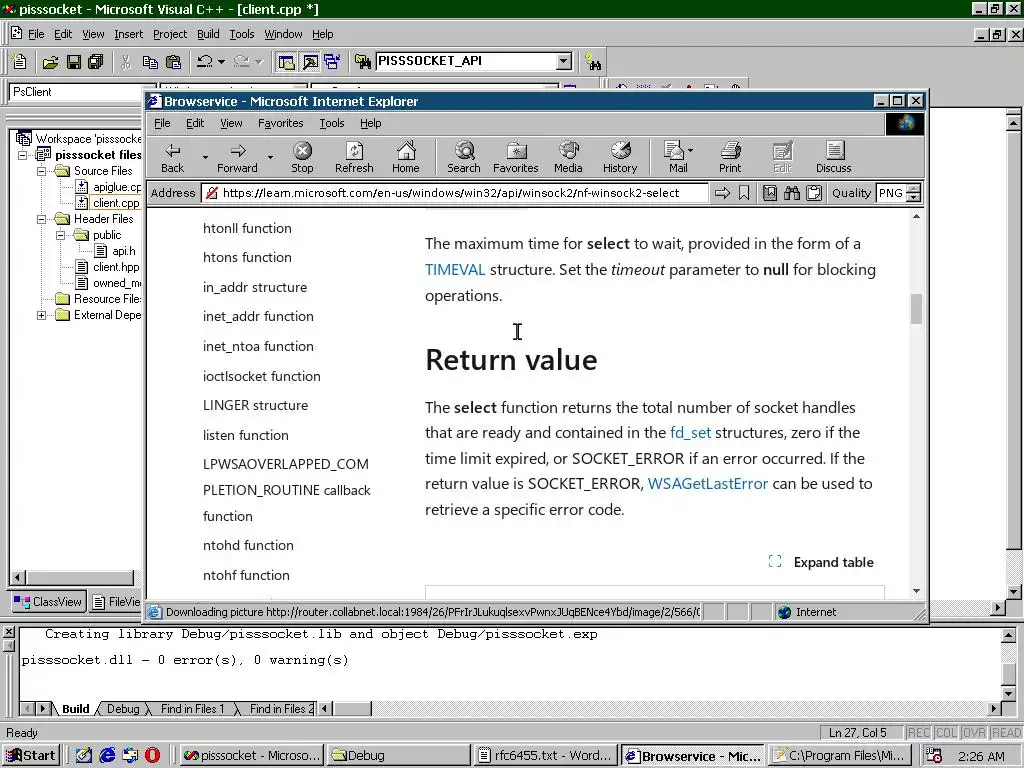The height and width of the screenshot is (768, 1024).
Task: Collapse the public folder node
Action: pos(60,235)
